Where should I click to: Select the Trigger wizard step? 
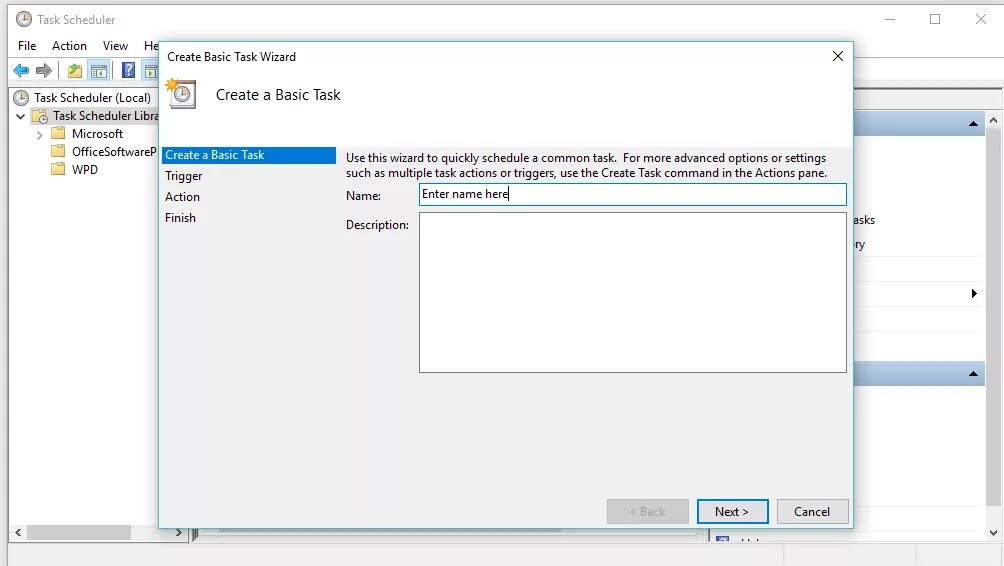pos(184,176)
